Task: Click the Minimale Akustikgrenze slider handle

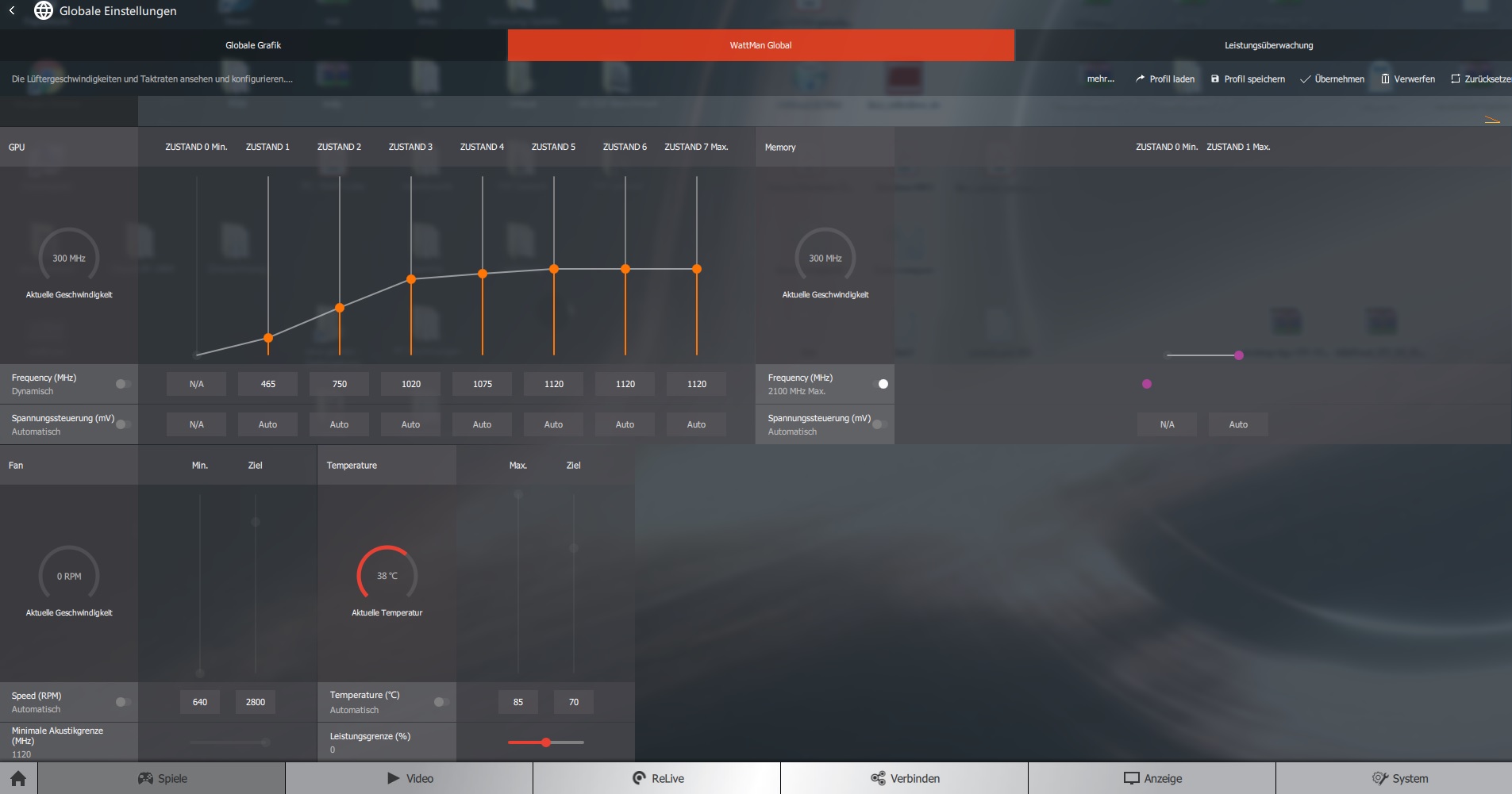Action: [265, 742]
